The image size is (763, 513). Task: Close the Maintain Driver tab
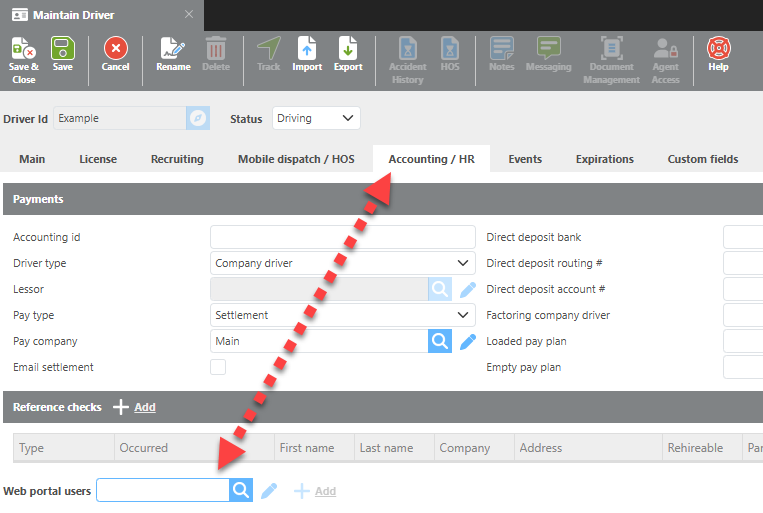189,15
